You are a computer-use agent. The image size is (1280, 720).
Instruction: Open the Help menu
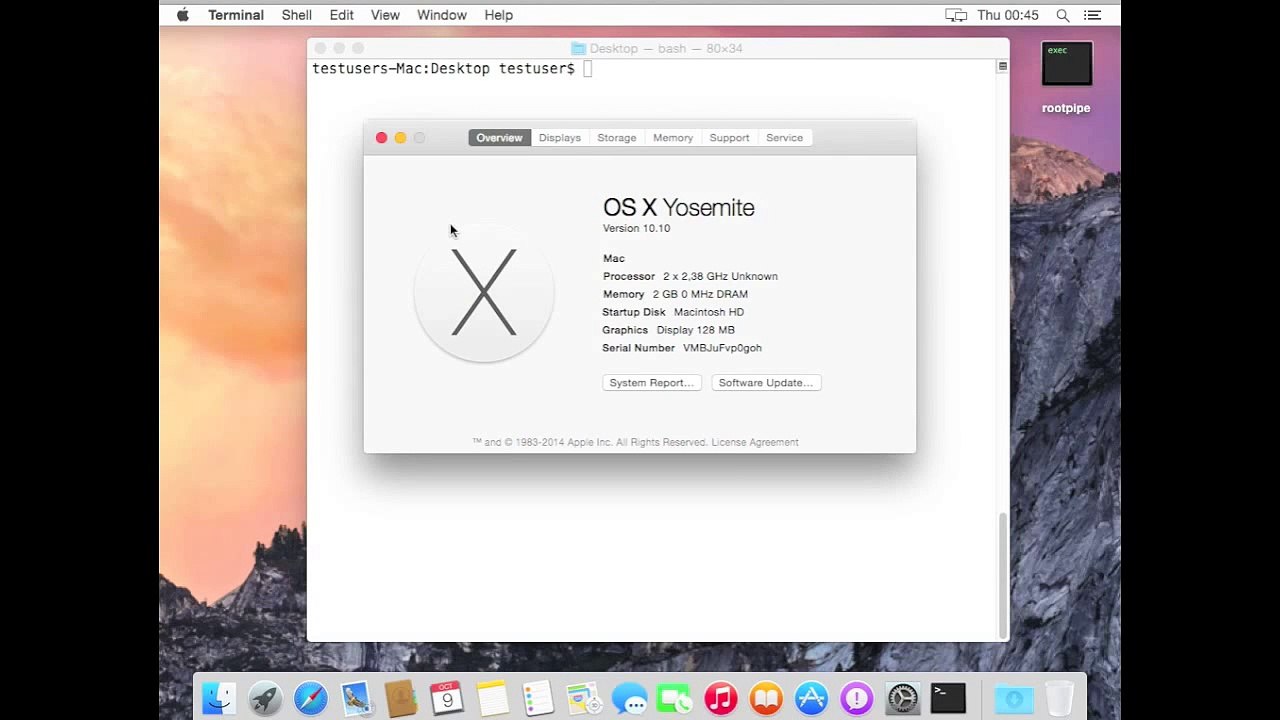[499, 15]
